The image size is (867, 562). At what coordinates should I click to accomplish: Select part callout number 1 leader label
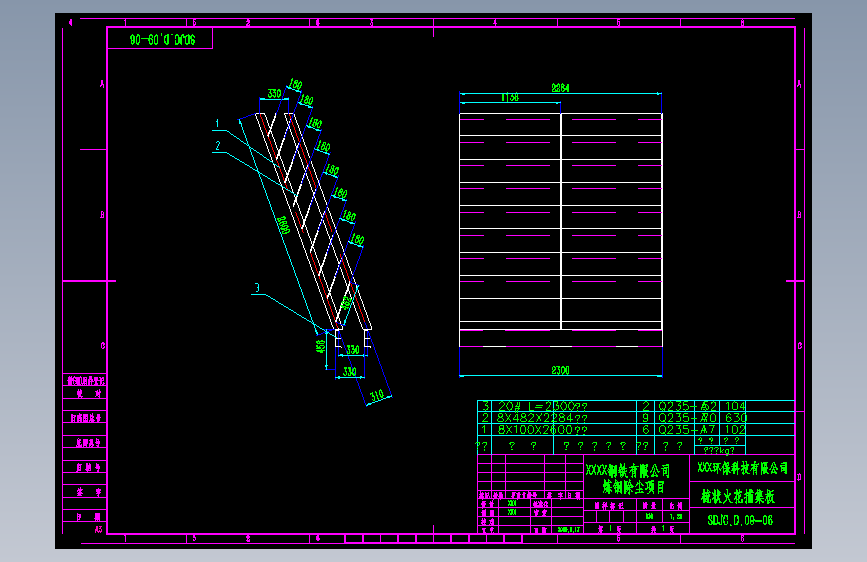[217, 123]
